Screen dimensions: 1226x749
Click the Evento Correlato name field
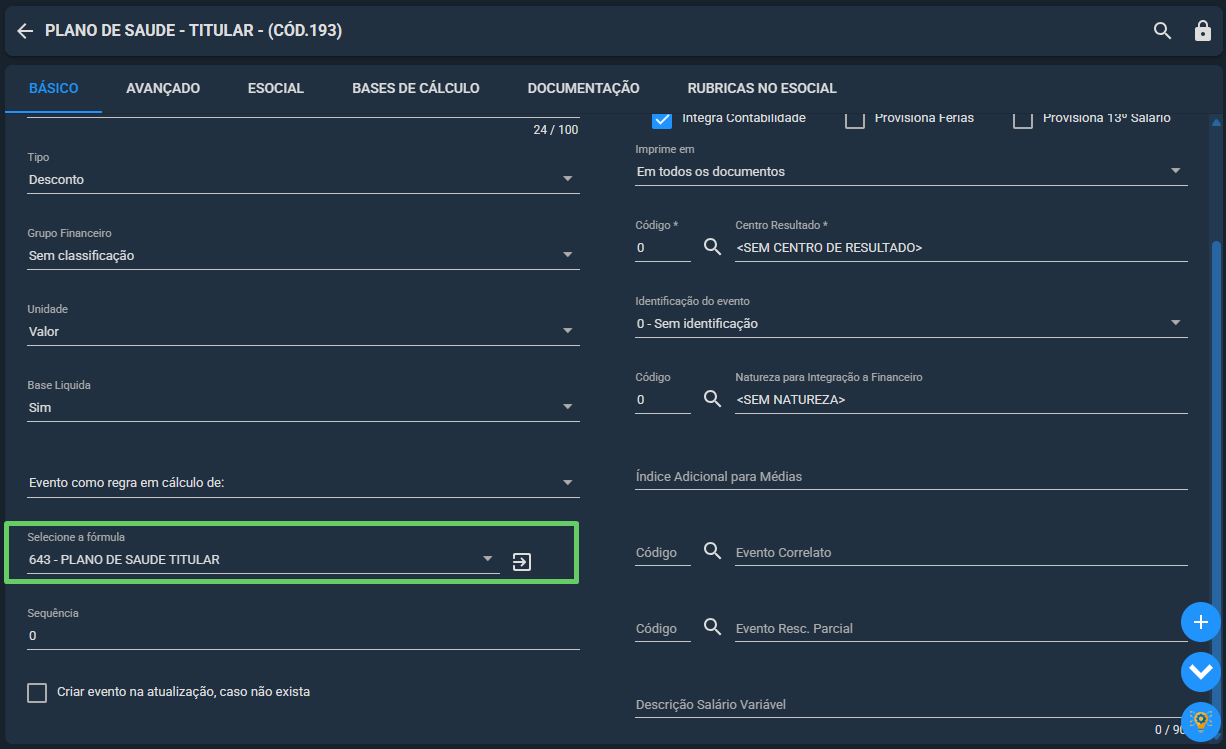pyautogui.click(x=961, y=552)
